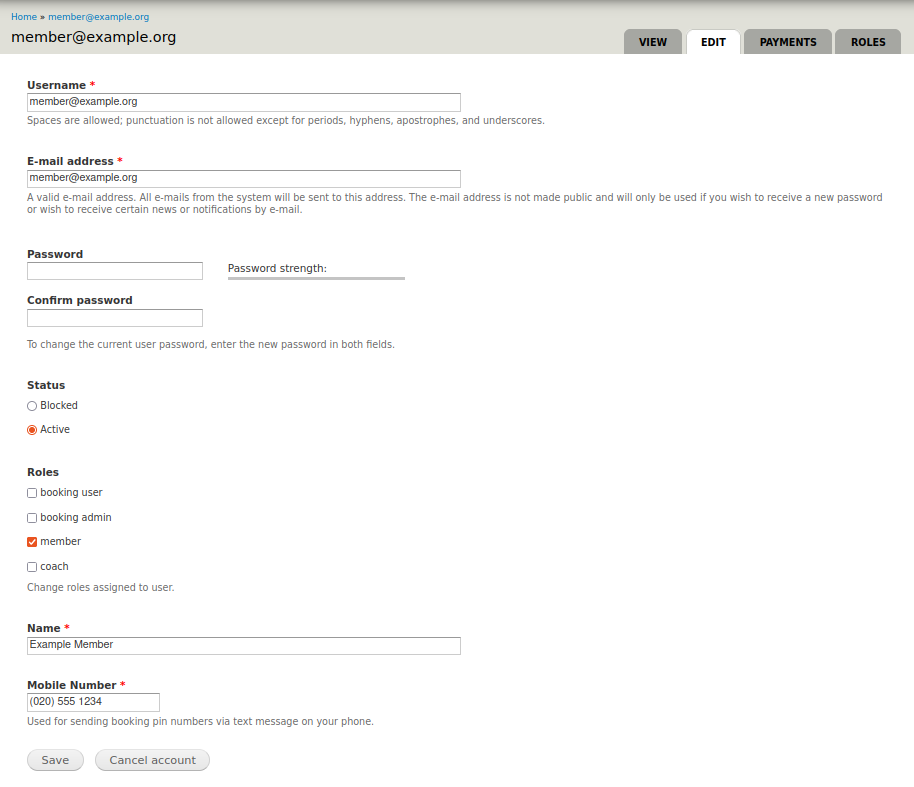Open the VIEW tab
This screenshot has height=787, width=914.
pos(652,42)
